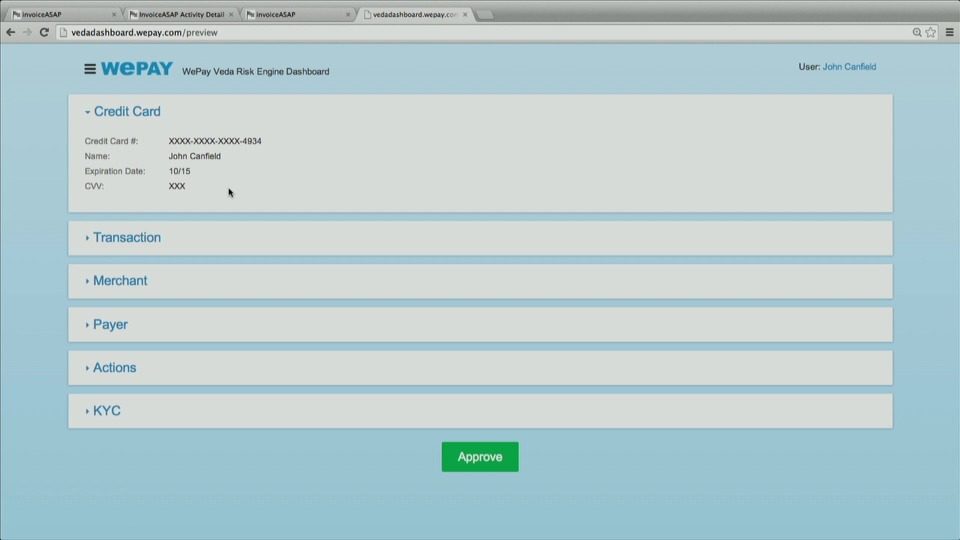Click the Expiration Date label

pyautogui.click(x=115, y=171)
